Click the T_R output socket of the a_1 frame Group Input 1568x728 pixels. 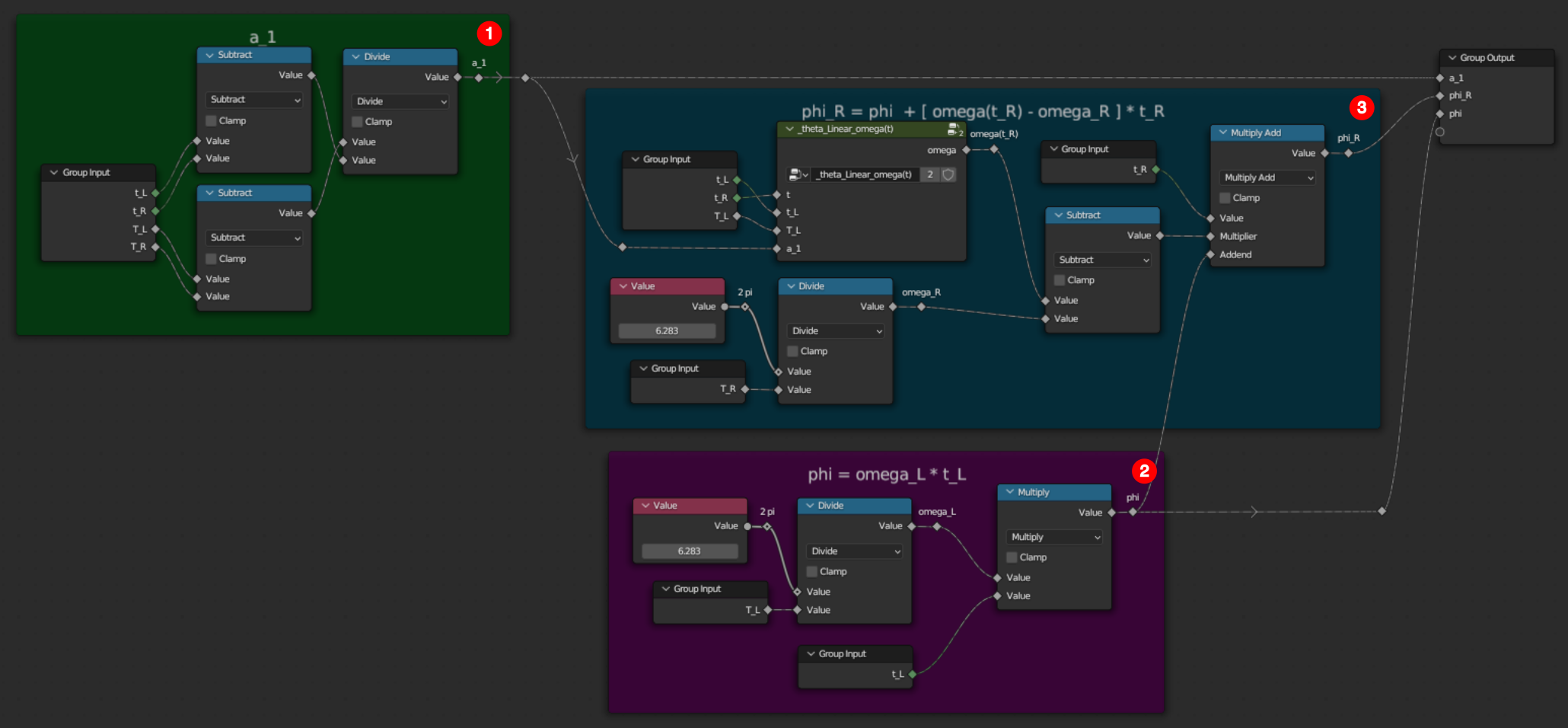pos(155,247)
